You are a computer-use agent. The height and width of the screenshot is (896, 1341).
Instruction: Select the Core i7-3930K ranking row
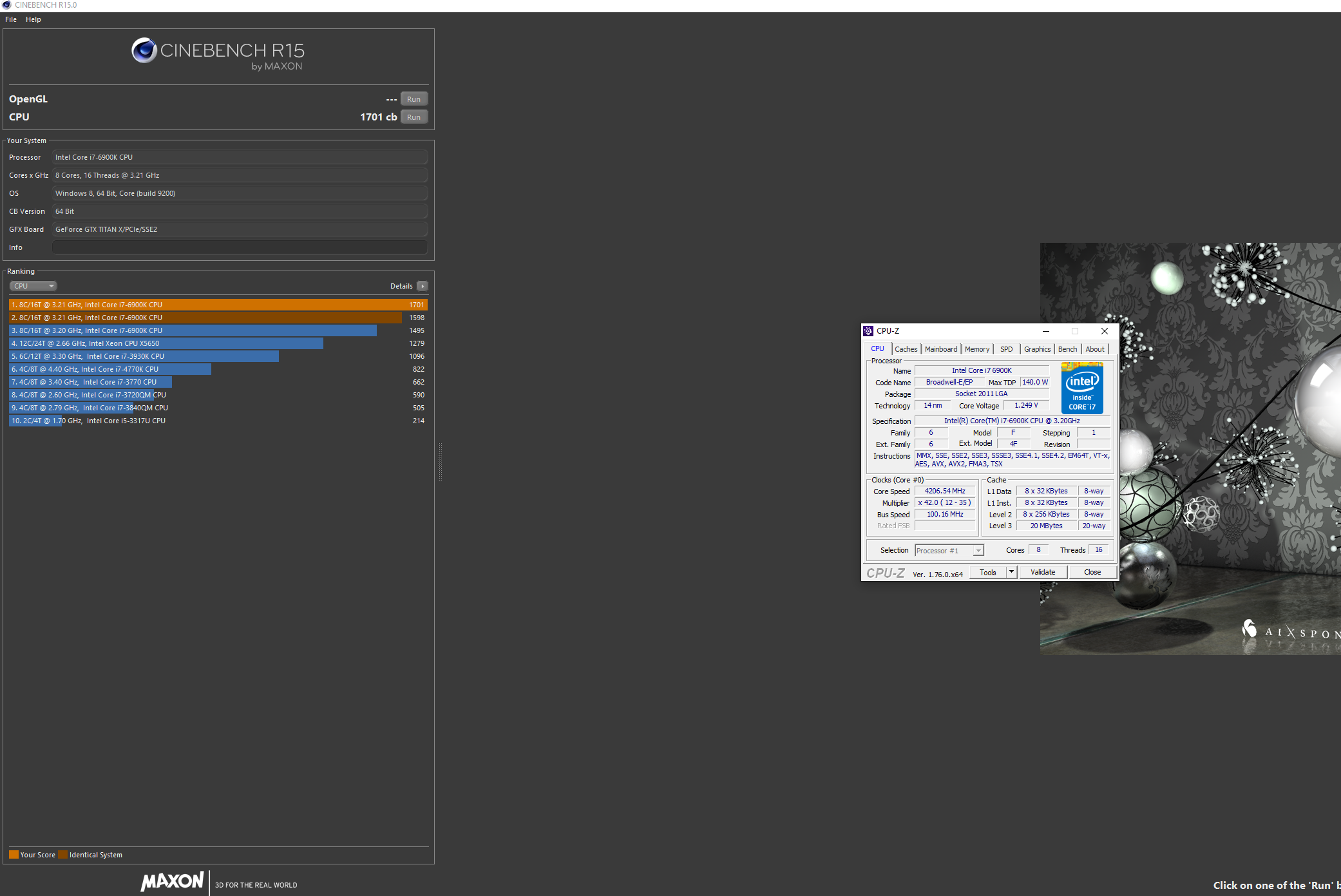(218, 356)
